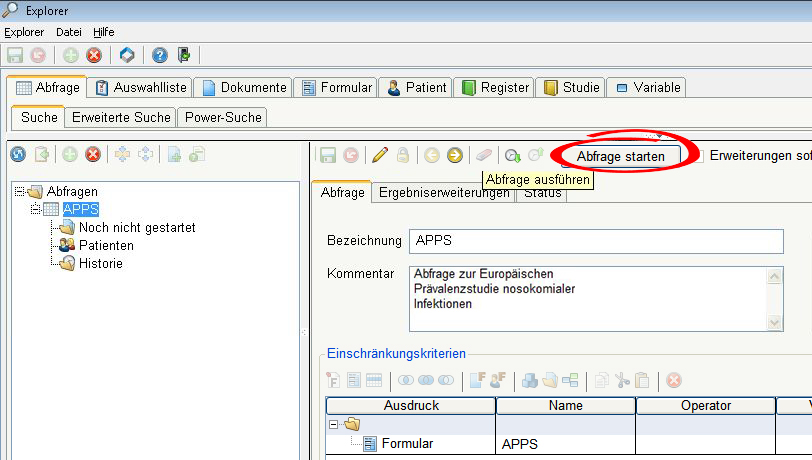Select the Power-Suche tab
The width and height of the screenshot is (812, 460).
(223, 118)
